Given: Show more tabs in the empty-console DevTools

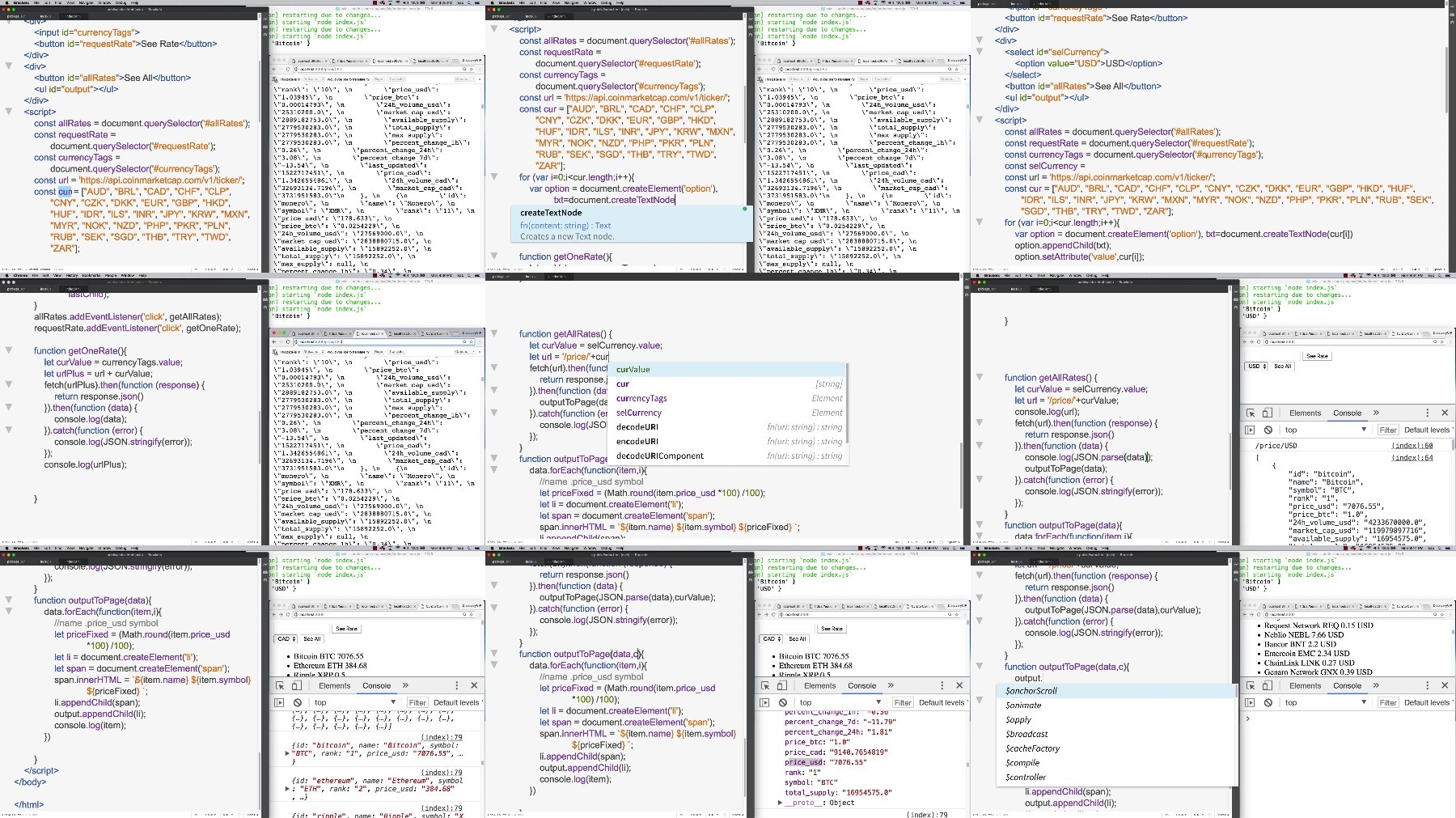Looking at the screenshot, I should 1376,685.
